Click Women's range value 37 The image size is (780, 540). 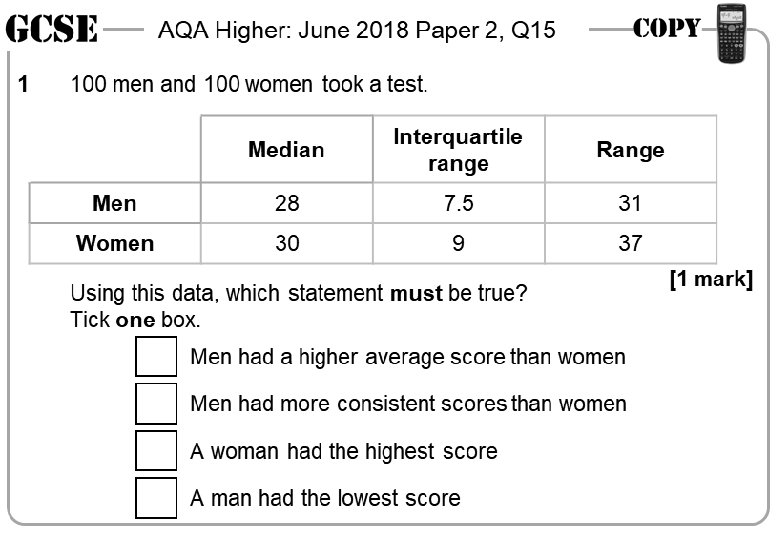pyautogui.click(x=630, y=243)
